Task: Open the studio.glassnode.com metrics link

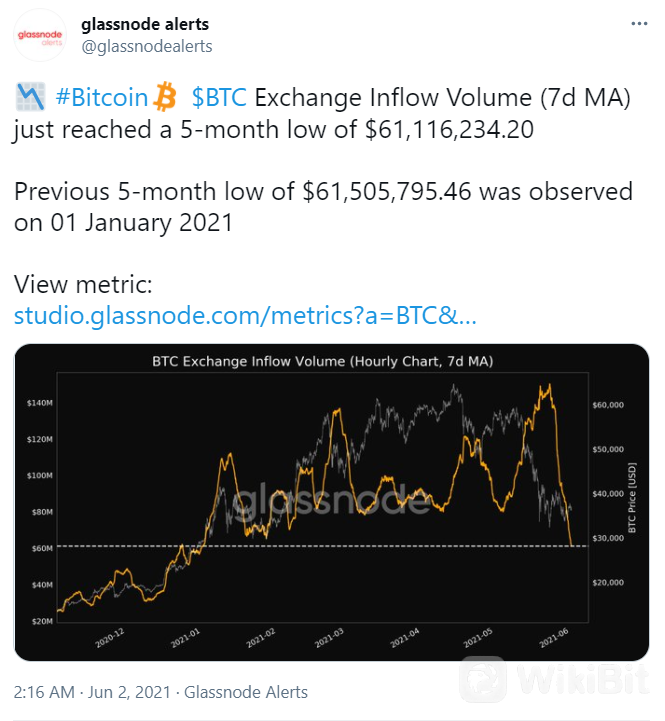Action: coord(245,316)
